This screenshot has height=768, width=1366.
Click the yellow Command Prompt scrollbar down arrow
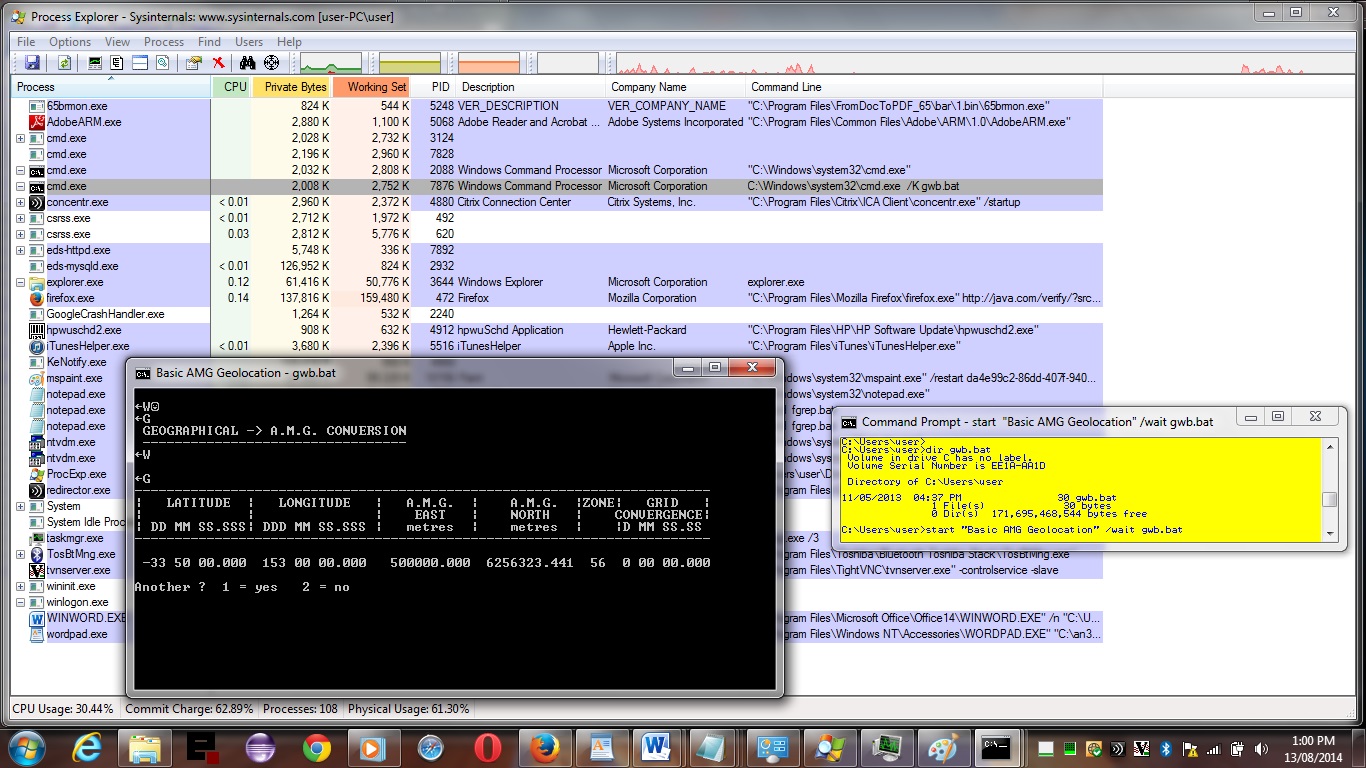pos(1329,533)
